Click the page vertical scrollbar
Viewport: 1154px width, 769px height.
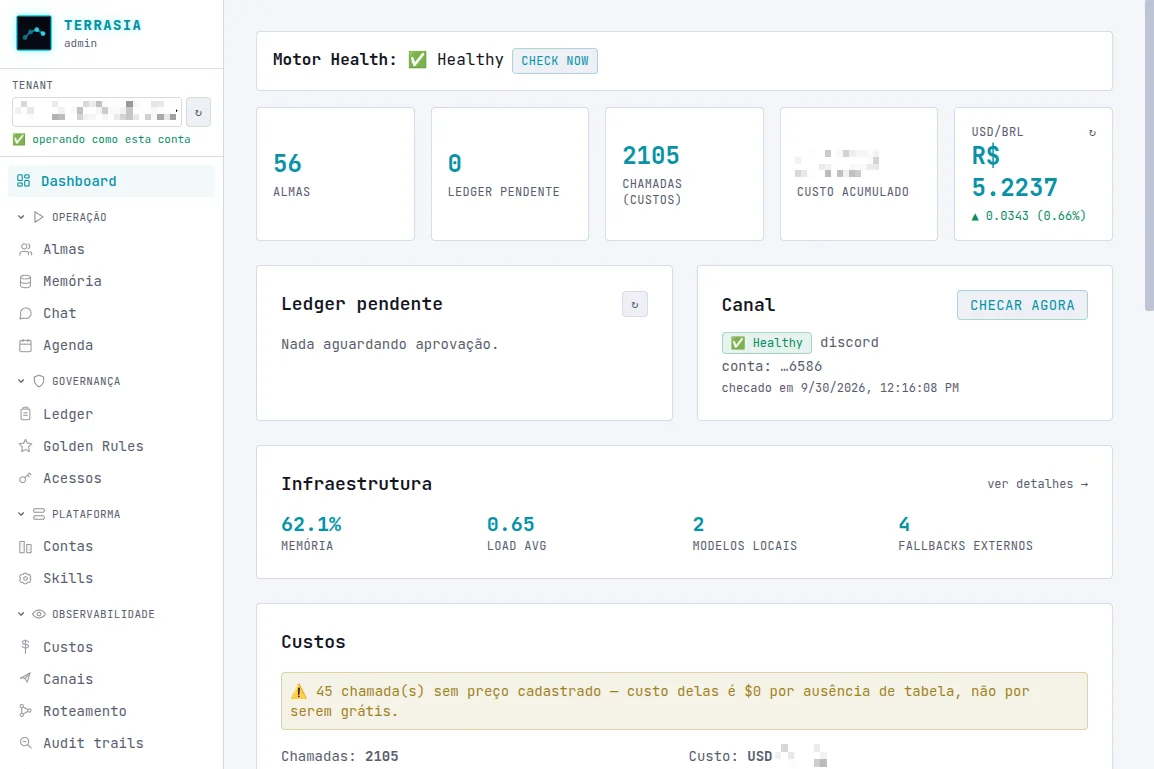click(1149, 155)
